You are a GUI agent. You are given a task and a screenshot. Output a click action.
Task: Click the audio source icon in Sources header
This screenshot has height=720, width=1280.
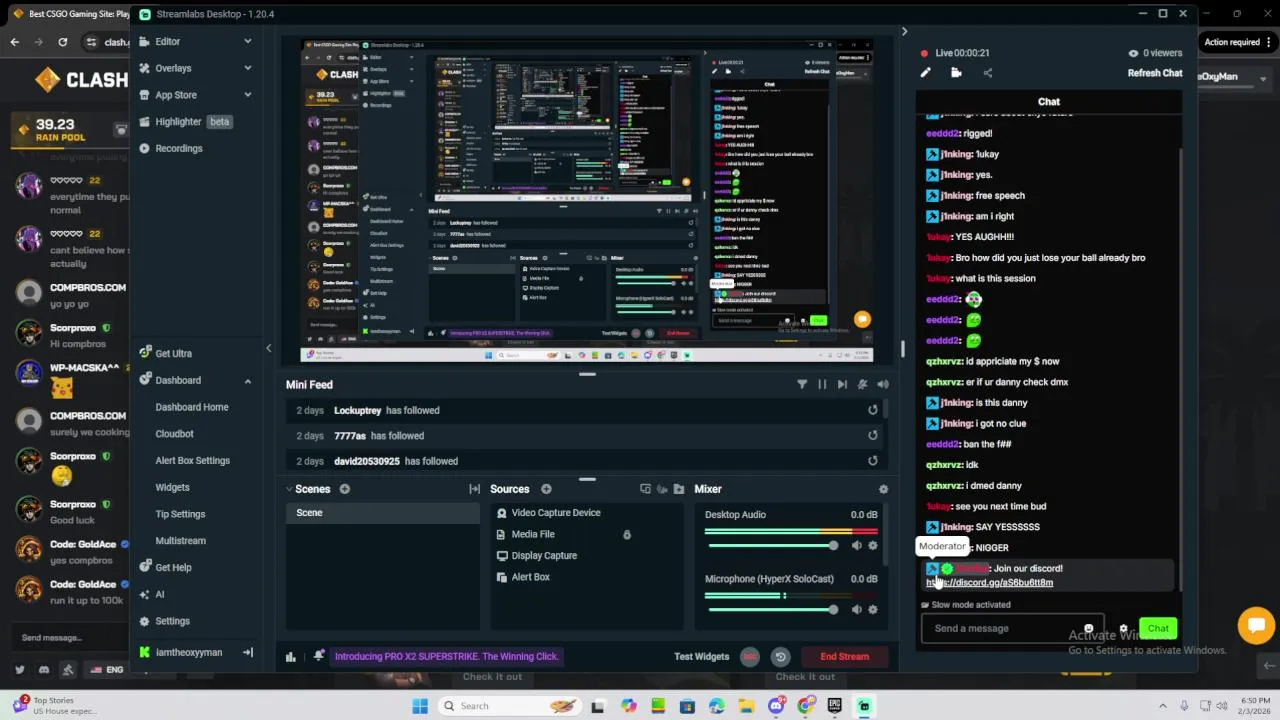click(x=662, y=489)
